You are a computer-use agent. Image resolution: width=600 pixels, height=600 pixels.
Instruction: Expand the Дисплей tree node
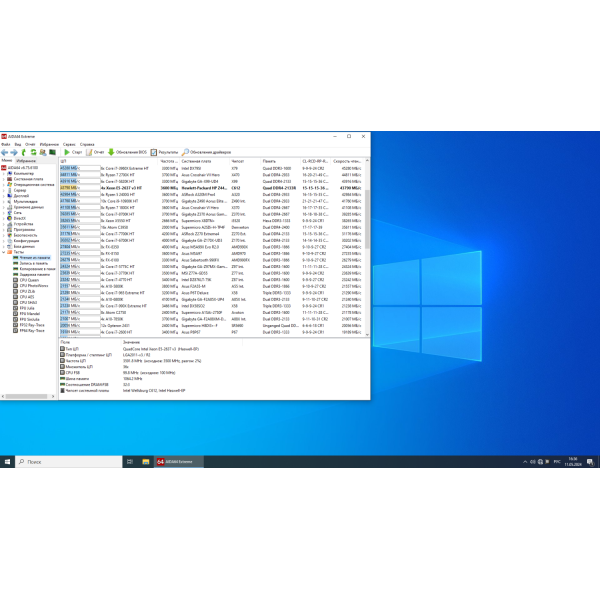click(4, 196)
